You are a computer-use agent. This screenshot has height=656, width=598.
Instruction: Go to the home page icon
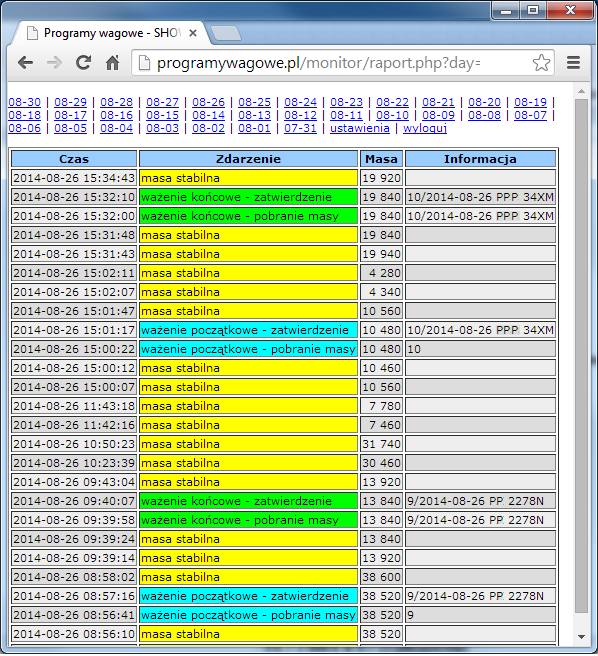pos(112,63)
